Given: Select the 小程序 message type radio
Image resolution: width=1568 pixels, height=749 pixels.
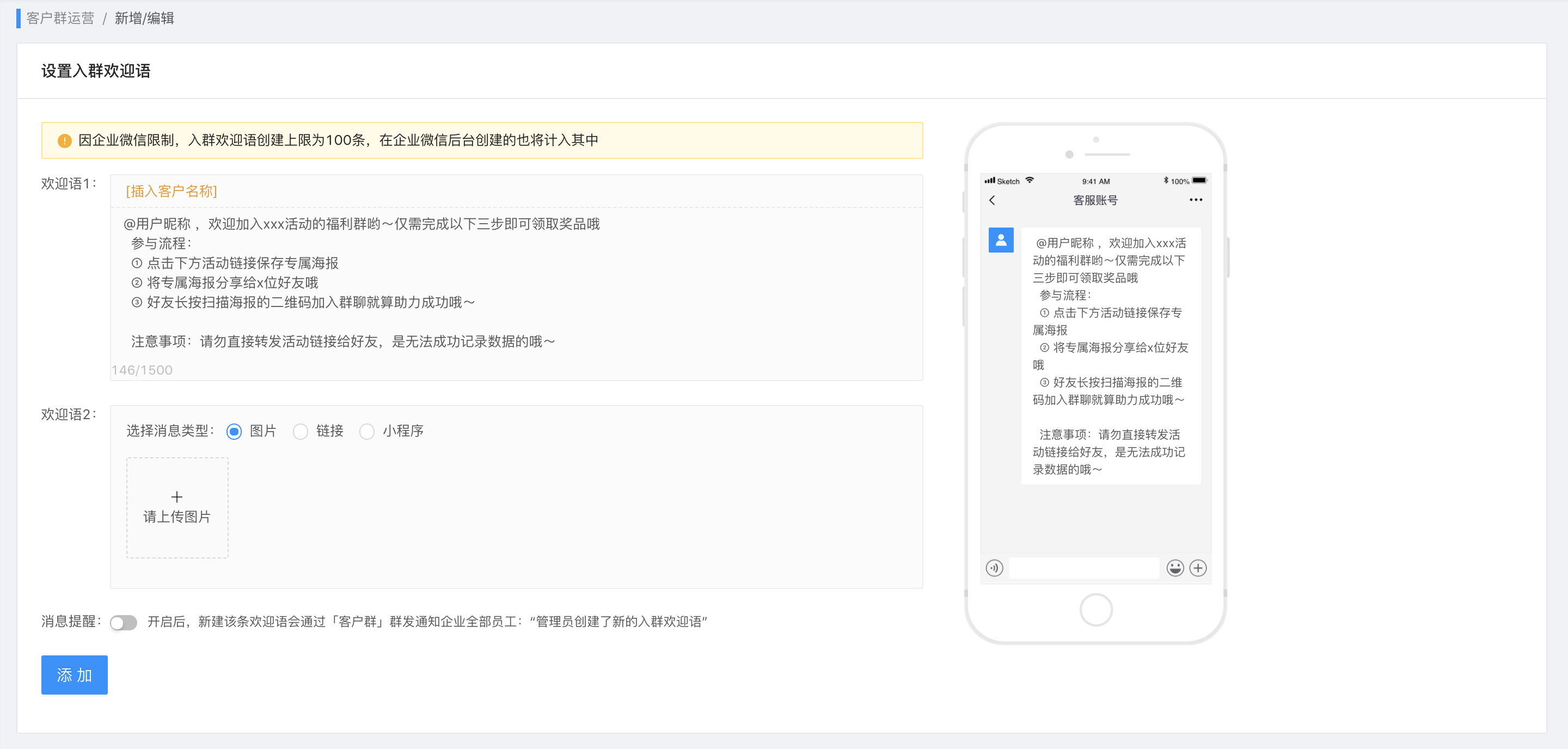Looking at the screenshot, I should pos(367,432).
